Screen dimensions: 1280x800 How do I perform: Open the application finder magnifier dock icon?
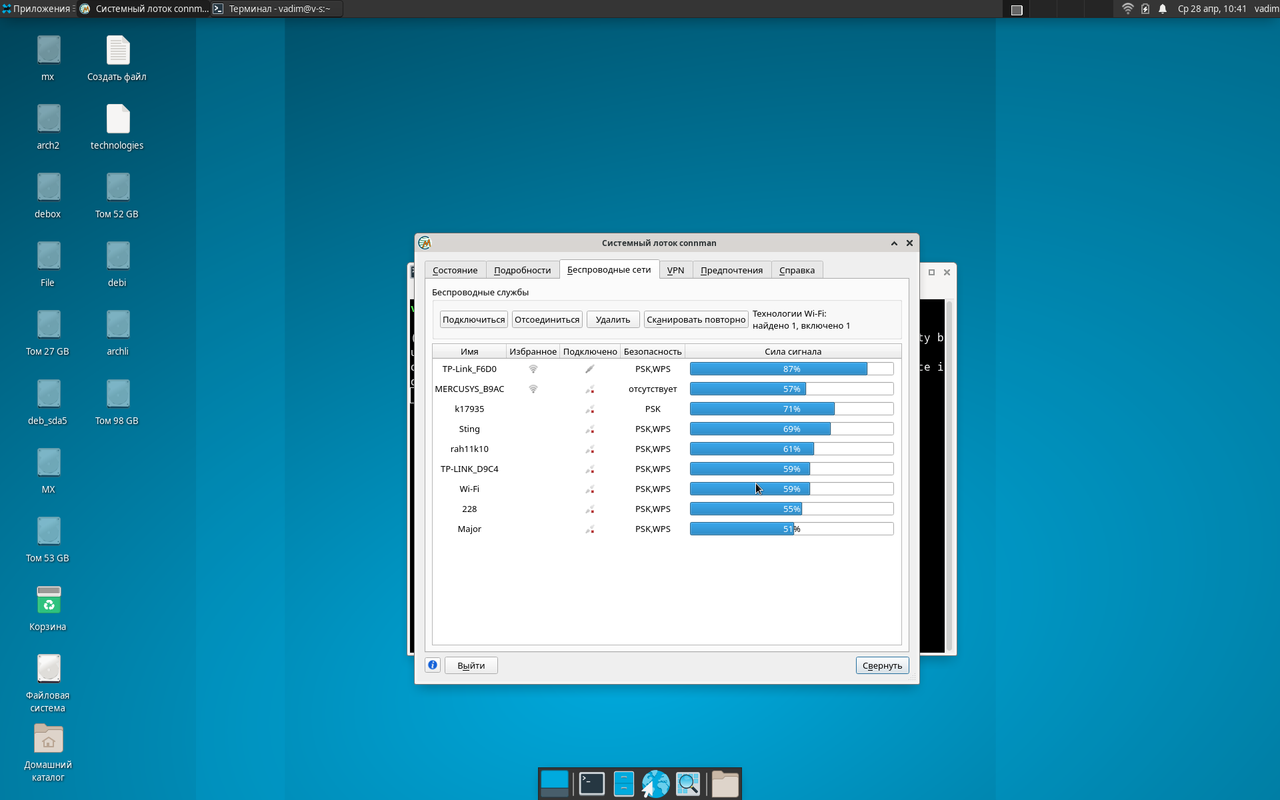[688, 783]
